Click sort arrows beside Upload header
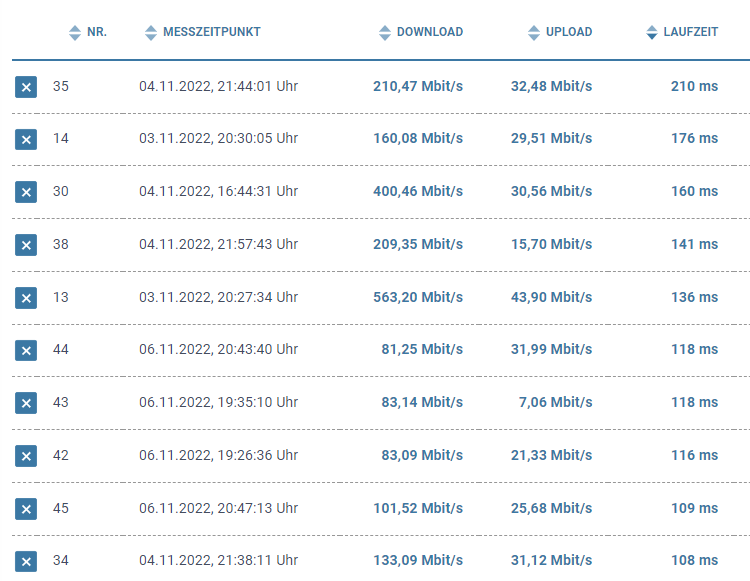 pyautogui.click(x=534, y=33)
